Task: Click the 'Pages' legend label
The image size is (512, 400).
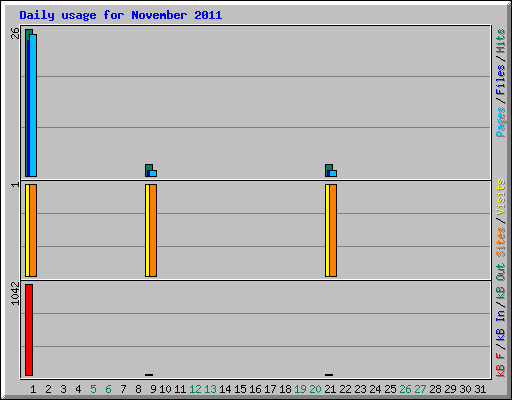Action: [500, 122]
